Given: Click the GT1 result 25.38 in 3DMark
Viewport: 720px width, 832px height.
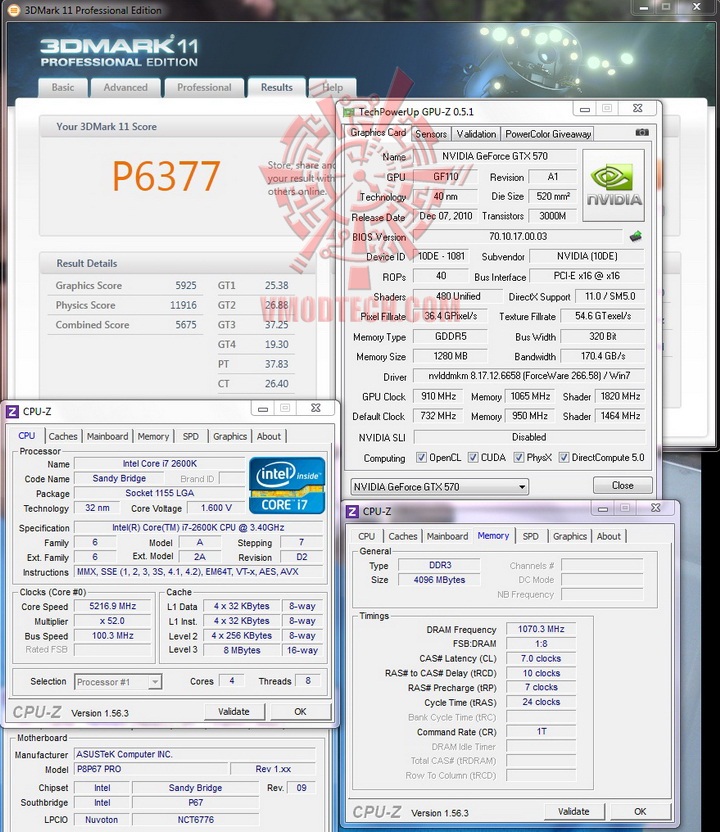Looking at the screenshot, I should pos(276,285).
